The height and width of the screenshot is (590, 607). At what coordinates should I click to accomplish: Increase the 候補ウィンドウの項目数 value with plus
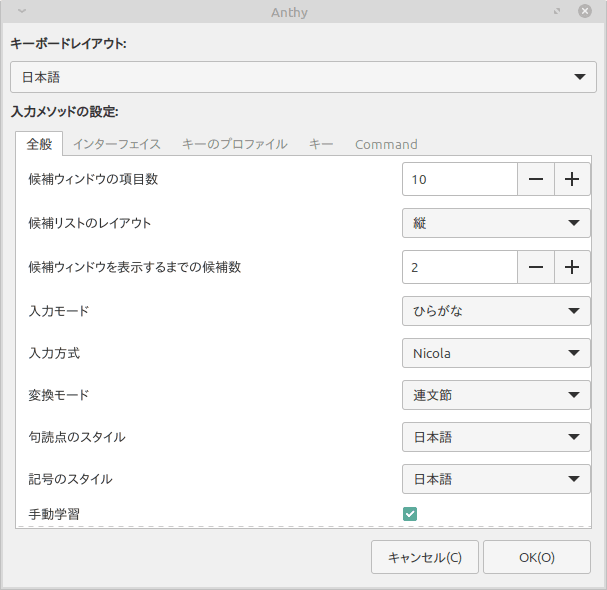tap(572, 179)
